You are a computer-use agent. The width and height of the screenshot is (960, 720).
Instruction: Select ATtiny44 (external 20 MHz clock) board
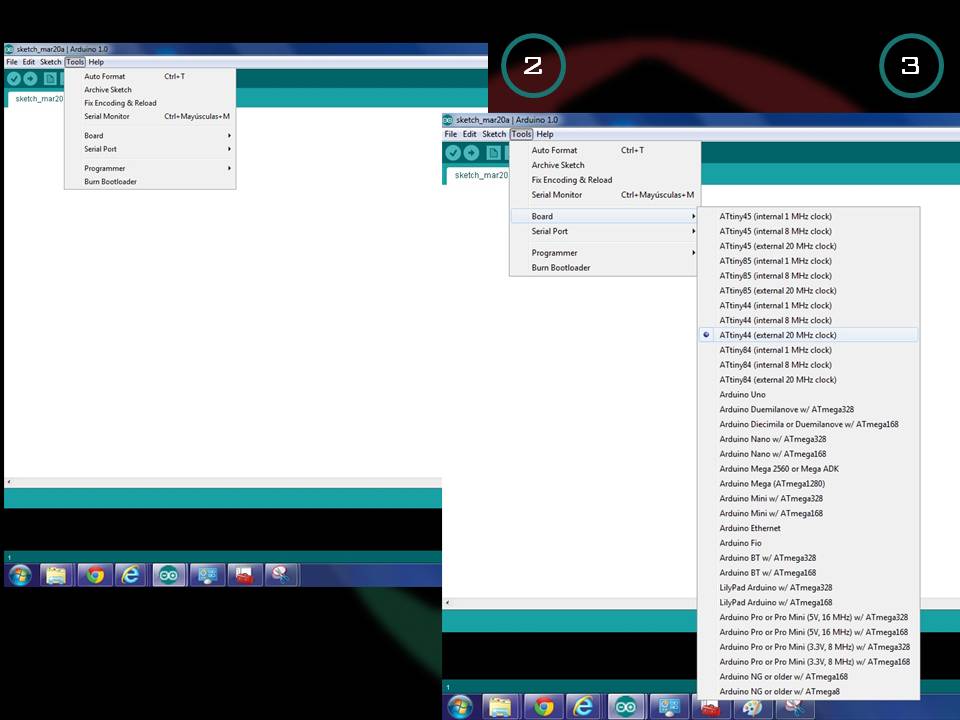808,335
